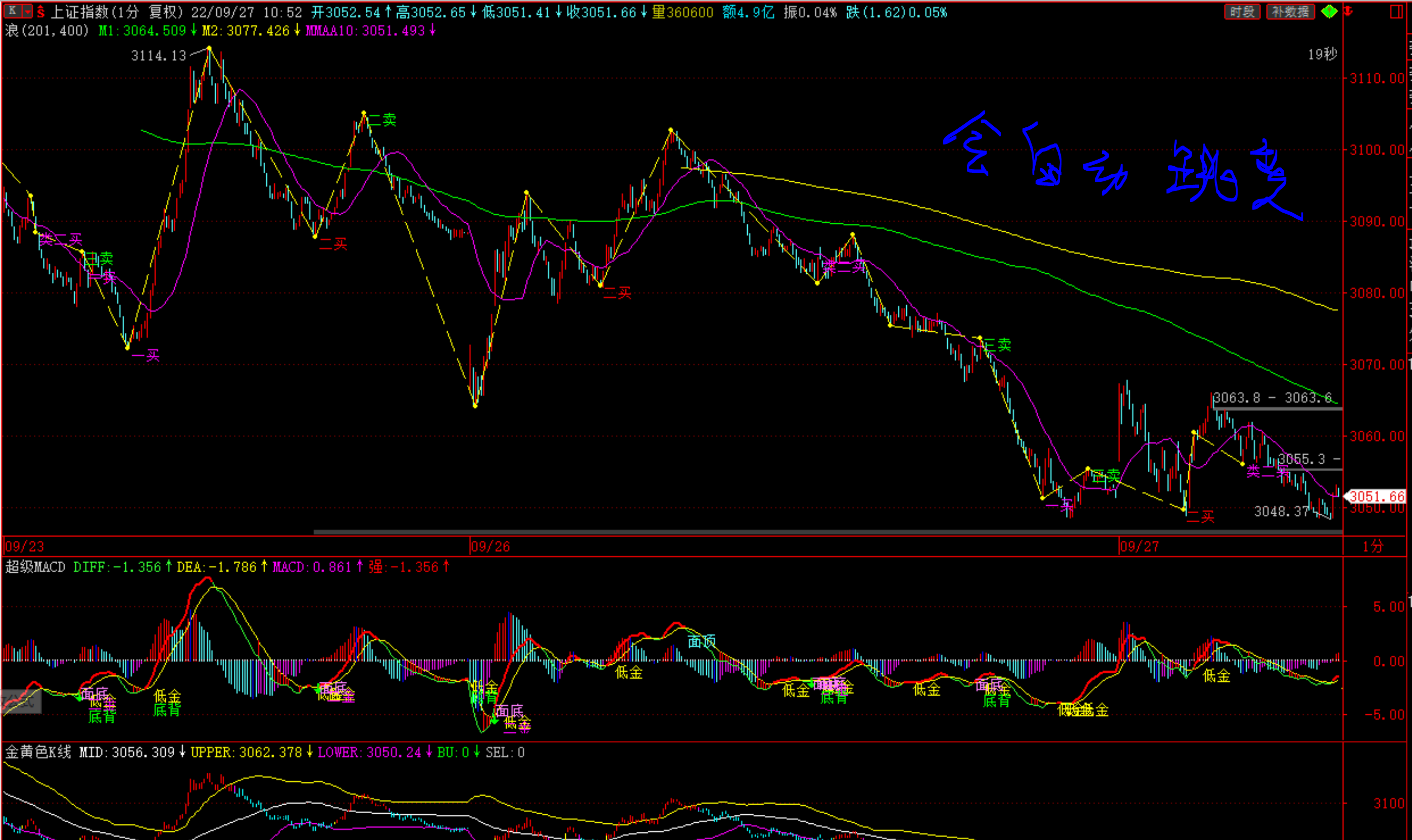Click the 3051.66 current price tag
This screenshot has height=840, width=1412.
[1376, 497]
